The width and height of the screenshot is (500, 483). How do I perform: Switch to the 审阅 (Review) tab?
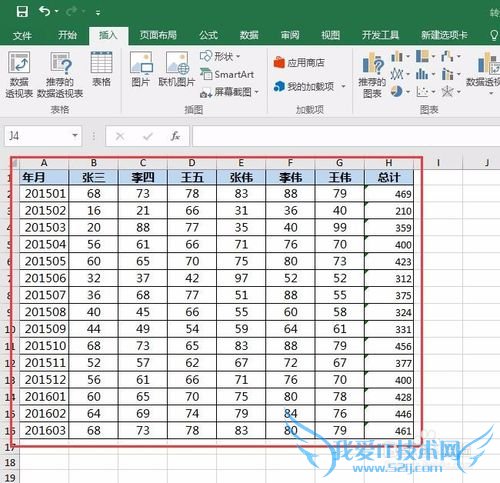click(x=290, y=35)
